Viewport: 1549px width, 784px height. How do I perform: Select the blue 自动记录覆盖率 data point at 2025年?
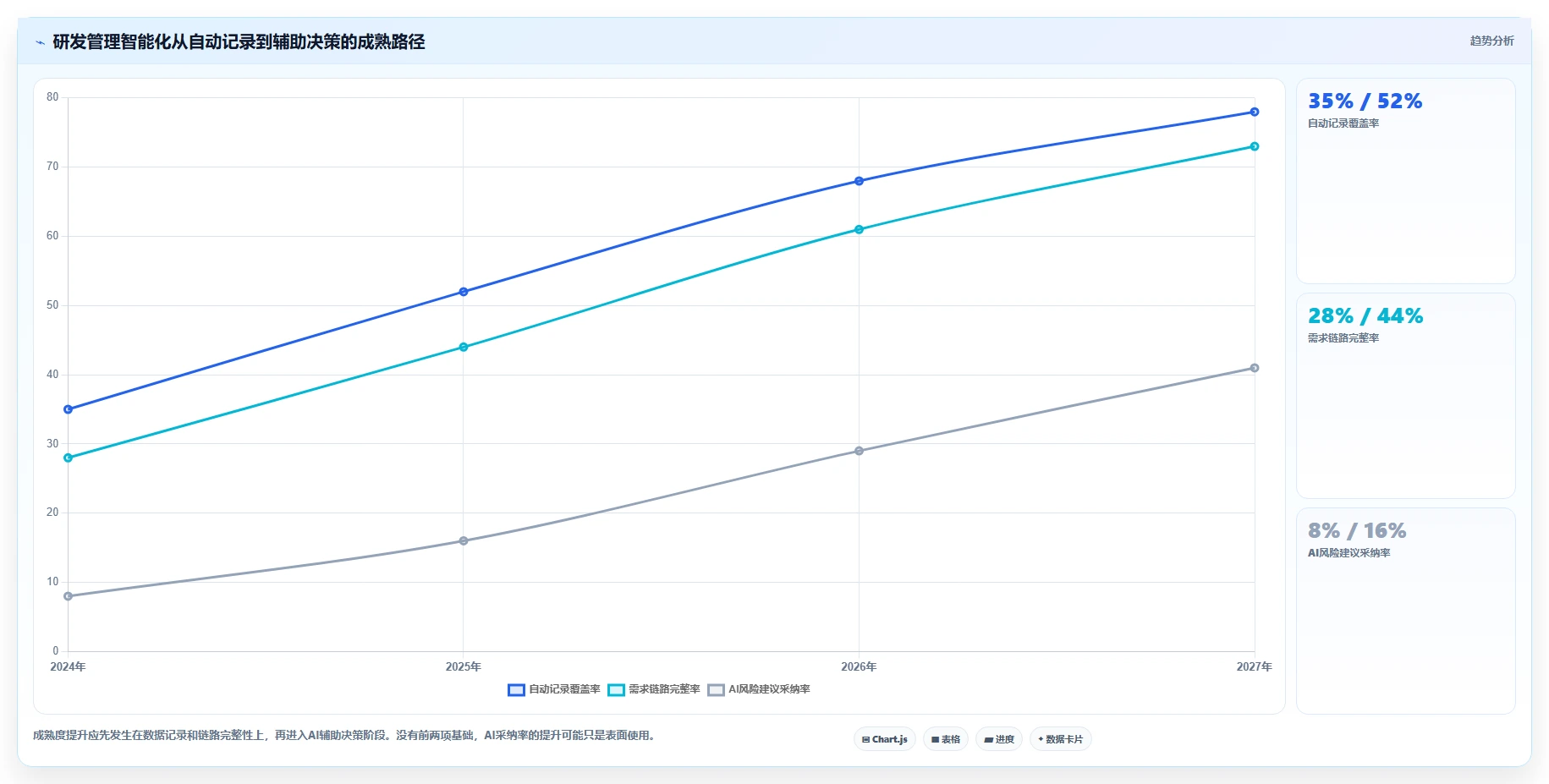click(464, 292)
